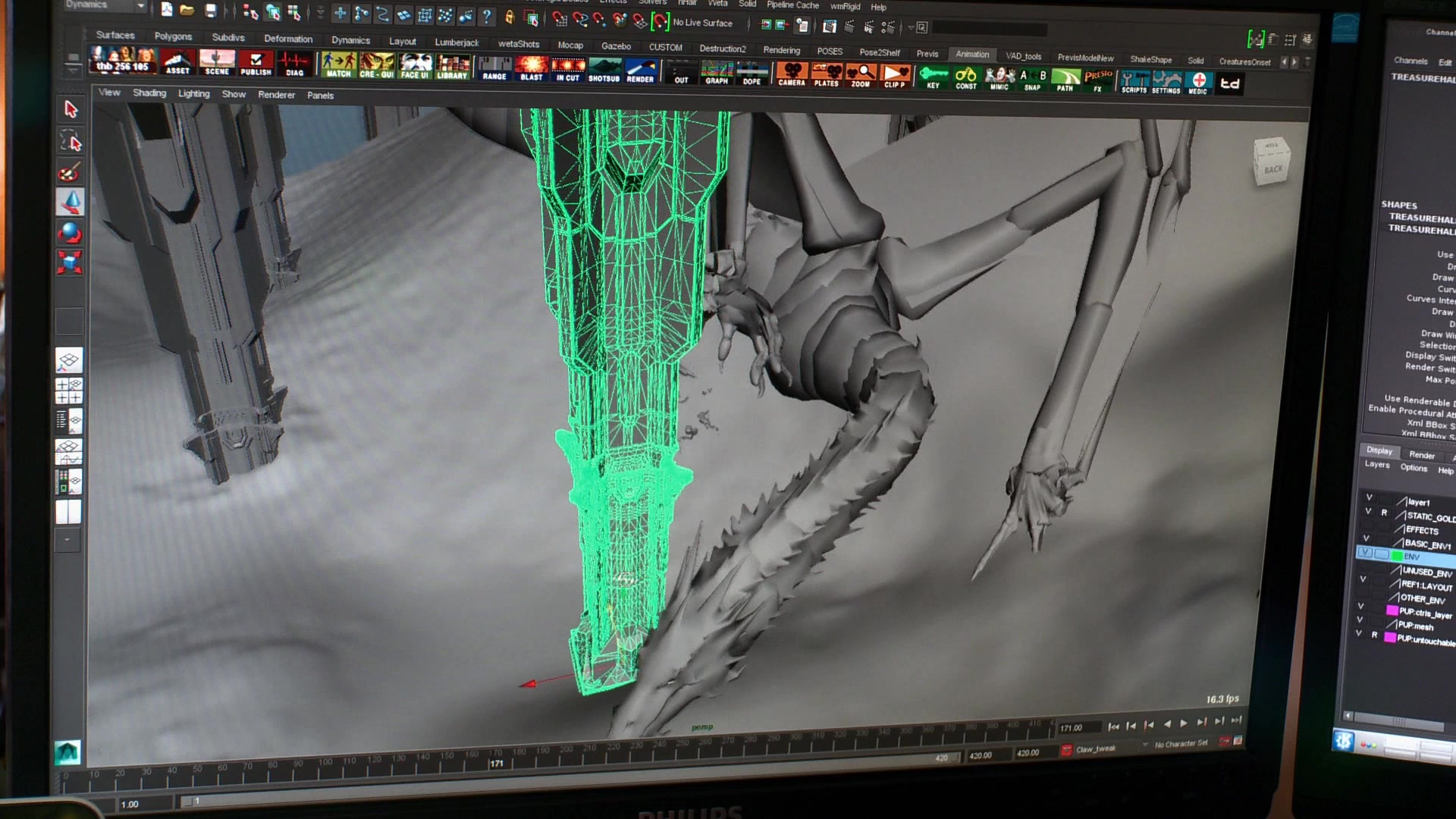Open the viewport Panels menu
The image size is (1456, 819).
[320, 96]
